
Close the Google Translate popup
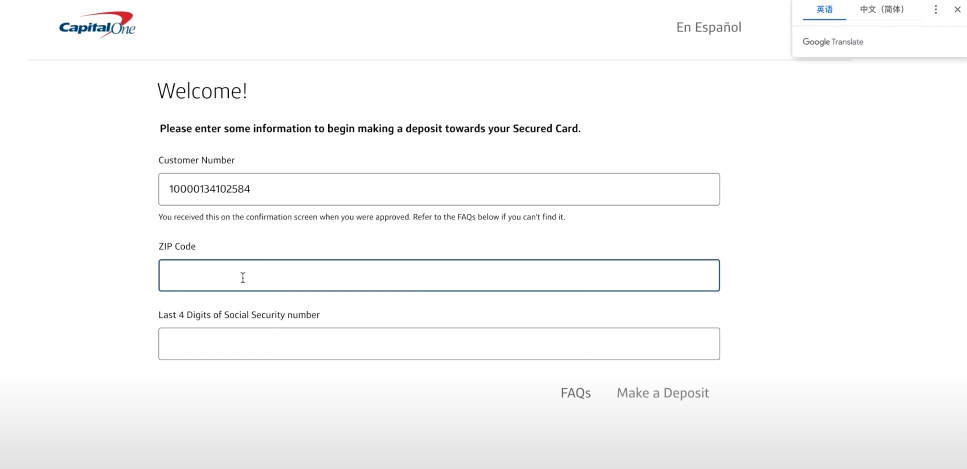pyautogui.click(x=957, y=9)
